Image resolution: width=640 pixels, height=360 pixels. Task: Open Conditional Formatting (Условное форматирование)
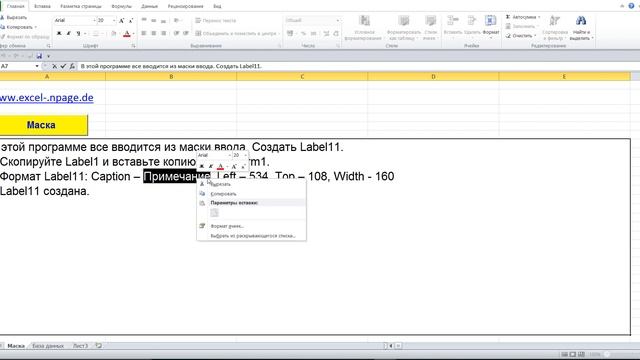coord(364,28)
